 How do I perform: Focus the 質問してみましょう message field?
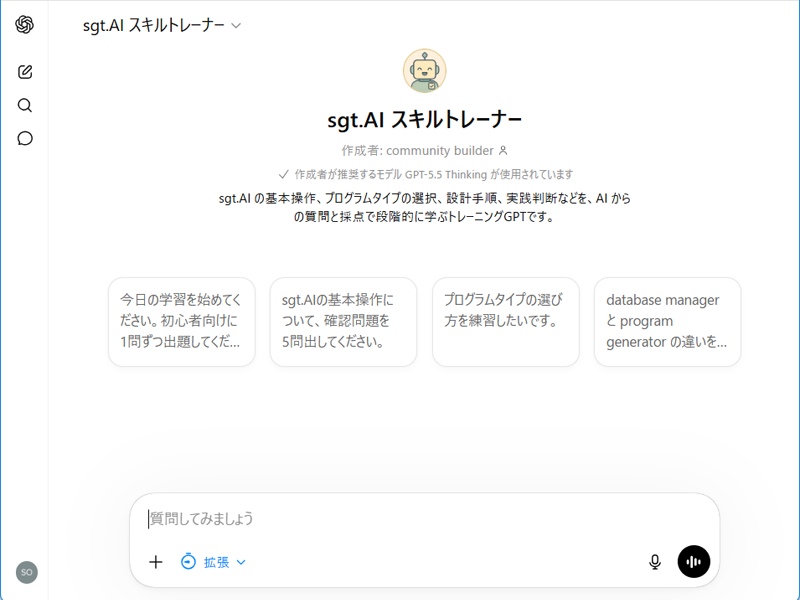tap(423, 519)
